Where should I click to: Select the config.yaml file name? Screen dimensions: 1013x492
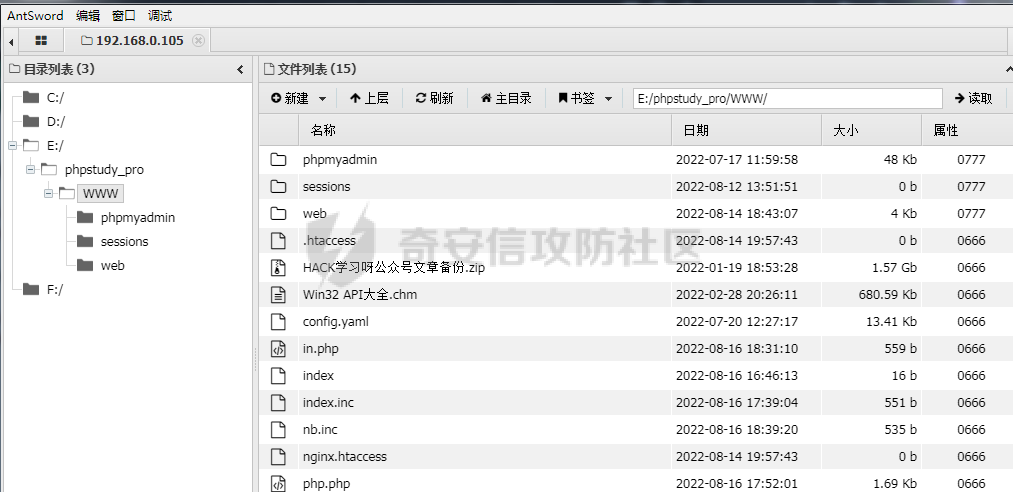(335, 322)
